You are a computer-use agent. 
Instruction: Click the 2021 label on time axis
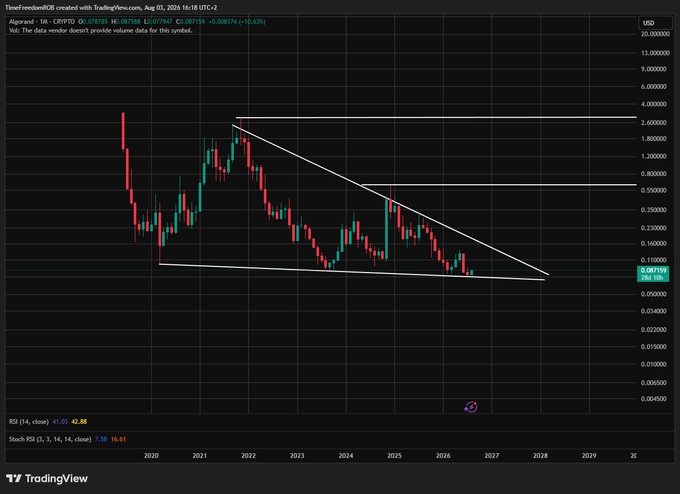[x=199, y=455]
